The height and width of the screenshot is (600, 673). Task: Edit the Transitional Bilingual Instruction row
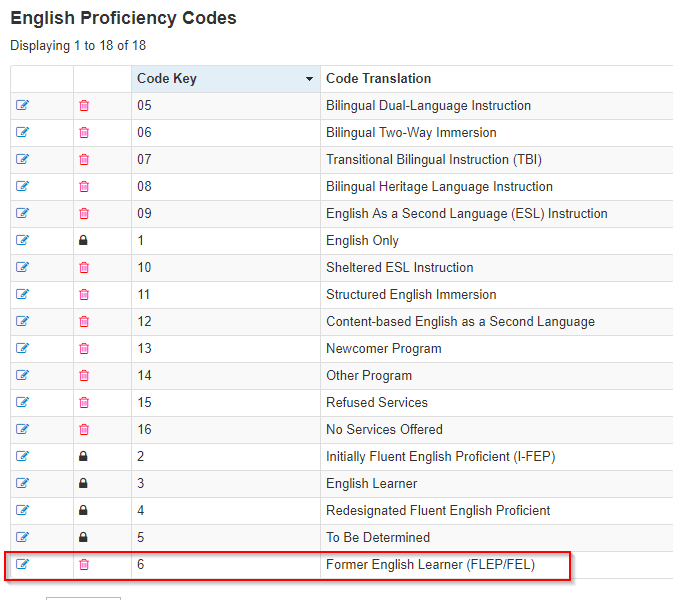[x=23, y=159]
